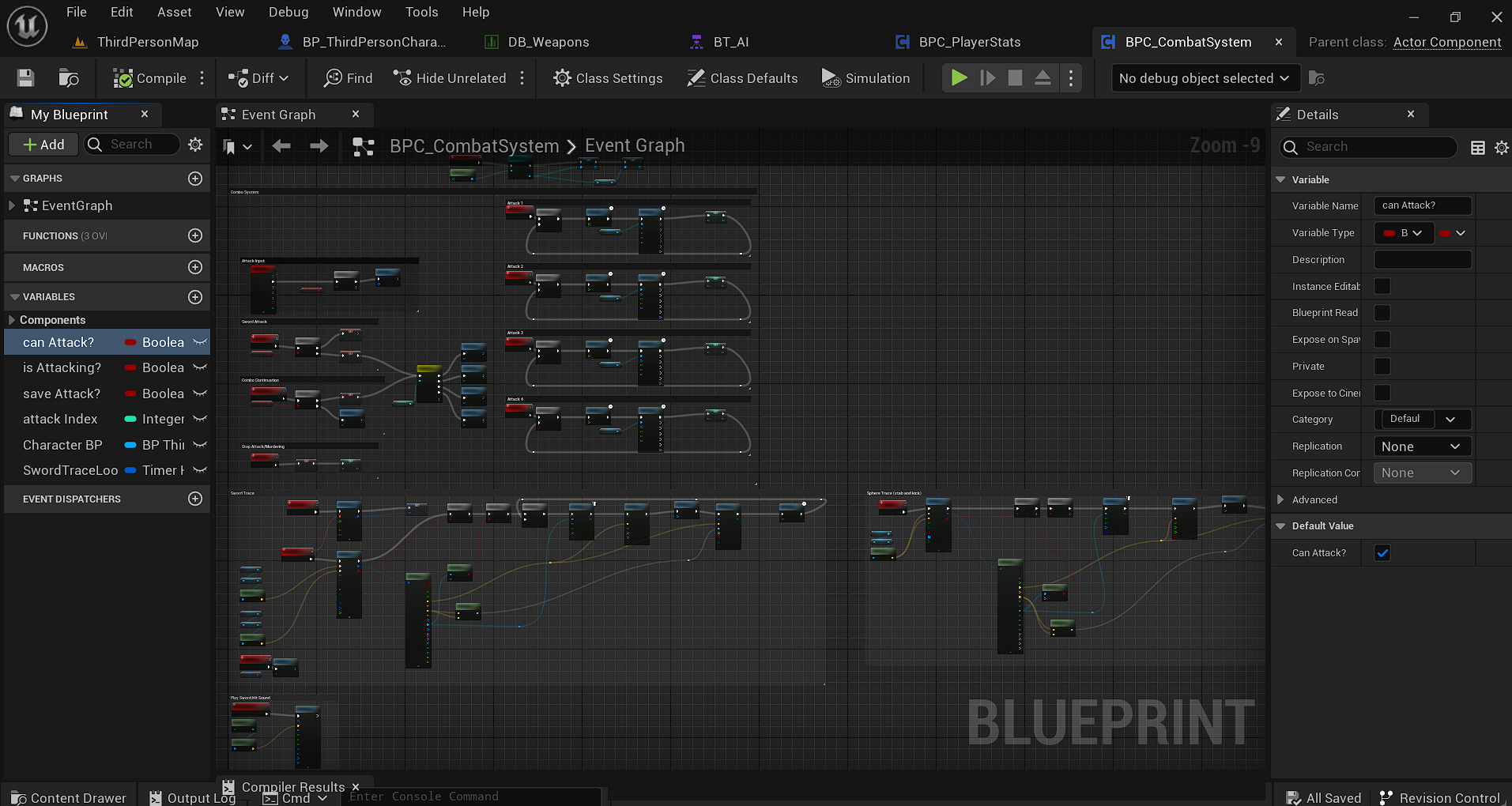
Task: Add a new variable
Action: click(x=195, y=297)
